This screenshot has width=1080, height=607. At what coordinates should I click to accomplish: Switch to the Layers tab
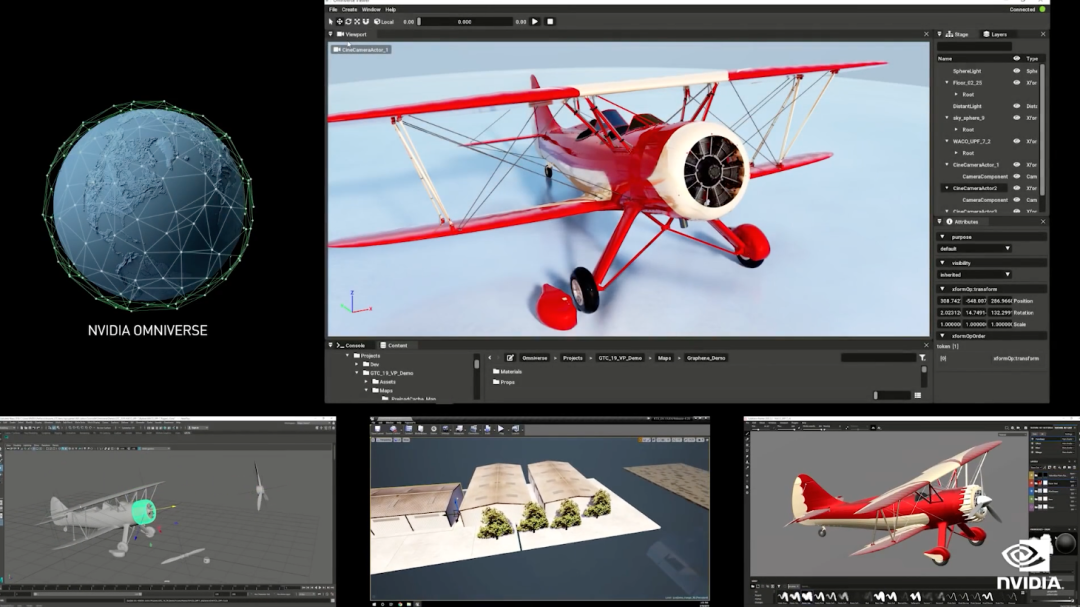pos(995,34)
